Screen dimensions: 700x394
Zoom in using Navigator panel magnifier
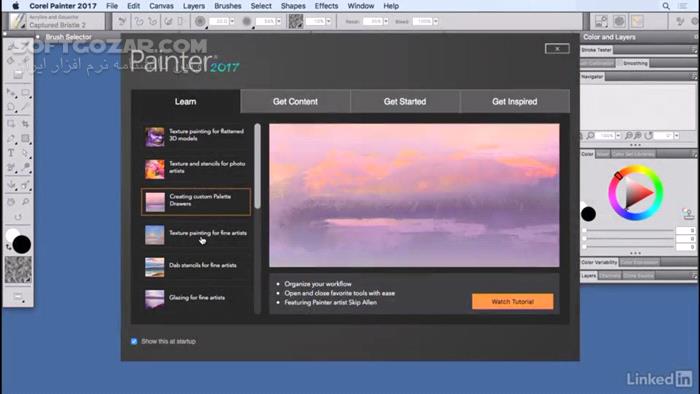point(638,135)
